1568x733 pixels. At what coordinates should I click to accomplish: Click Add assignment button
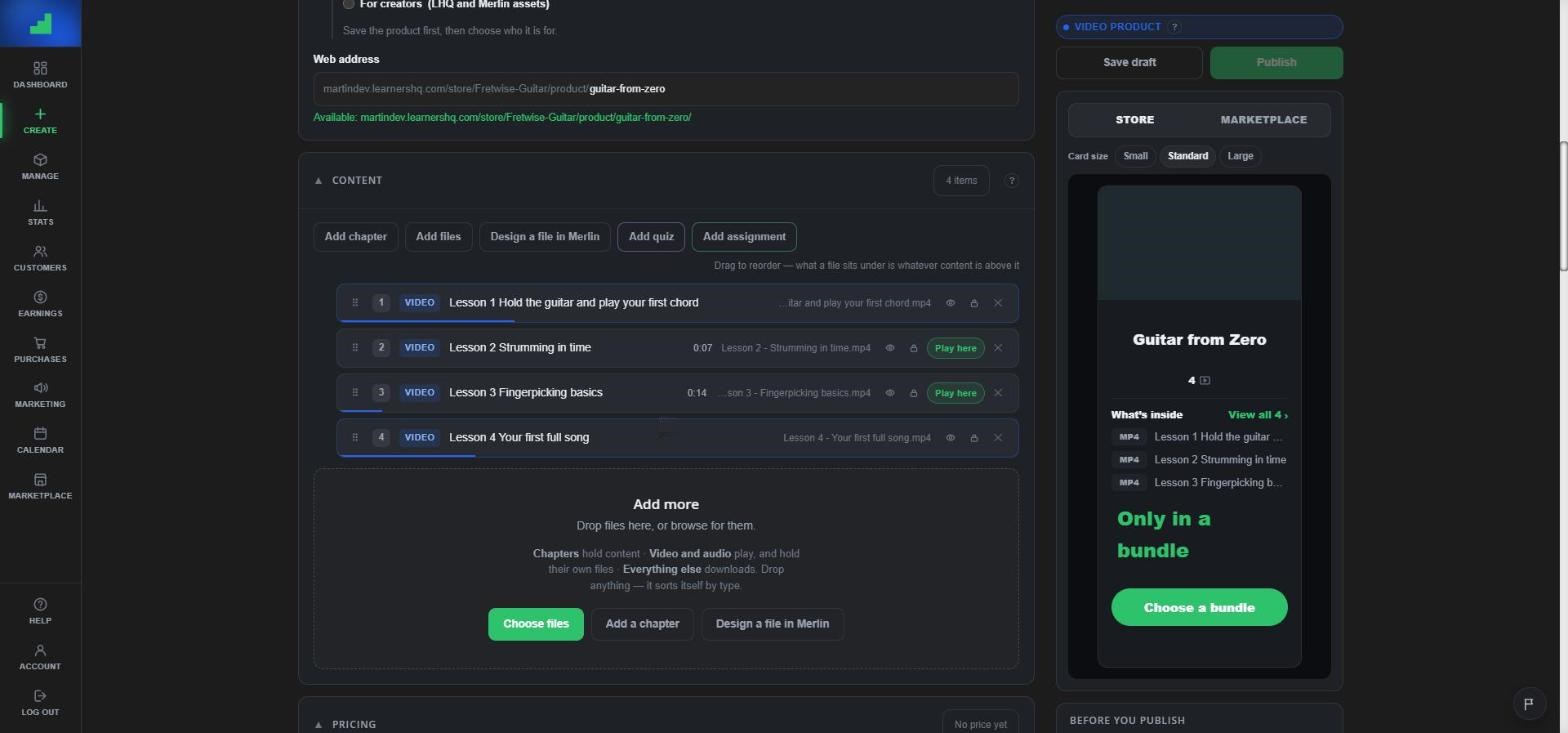click(744, 237)
